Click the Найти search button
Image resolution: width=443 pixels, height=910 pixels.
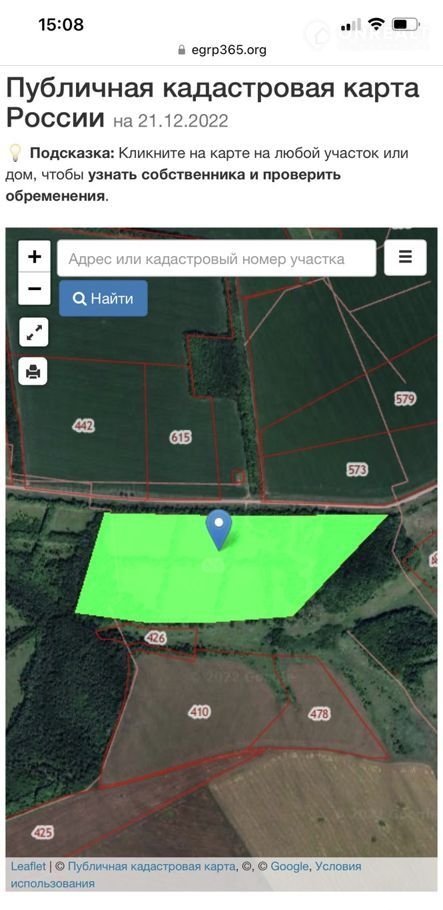pos(103,299)
